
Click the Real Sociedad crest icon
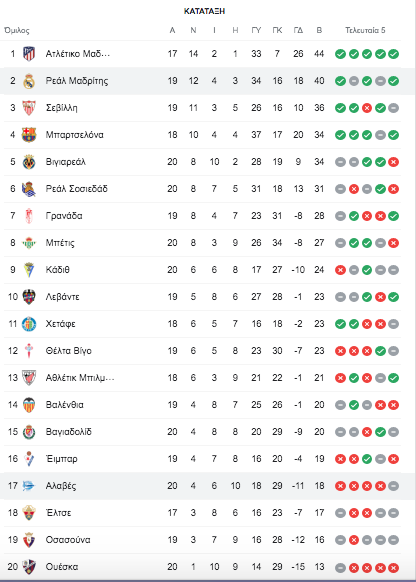[x=29, y=189]
